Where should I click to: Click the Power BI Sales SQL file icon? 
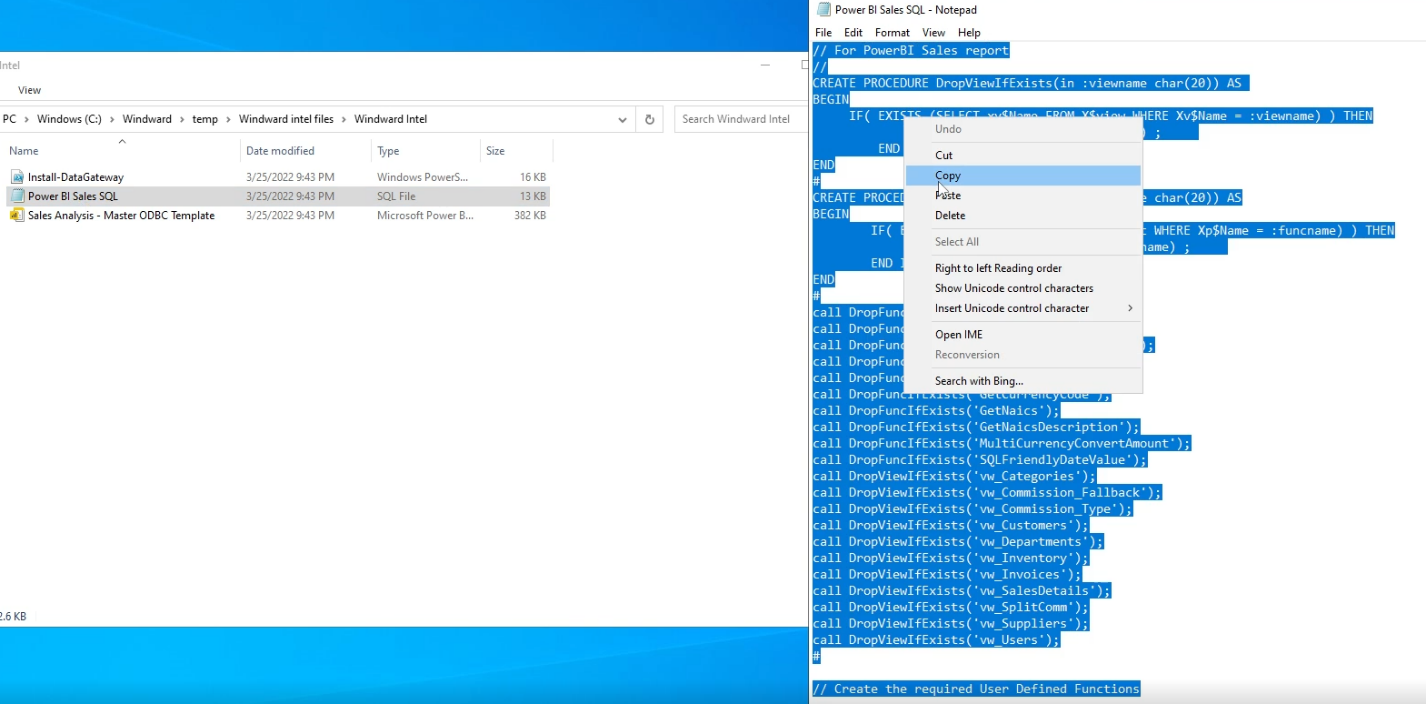(x=17, y=196)
